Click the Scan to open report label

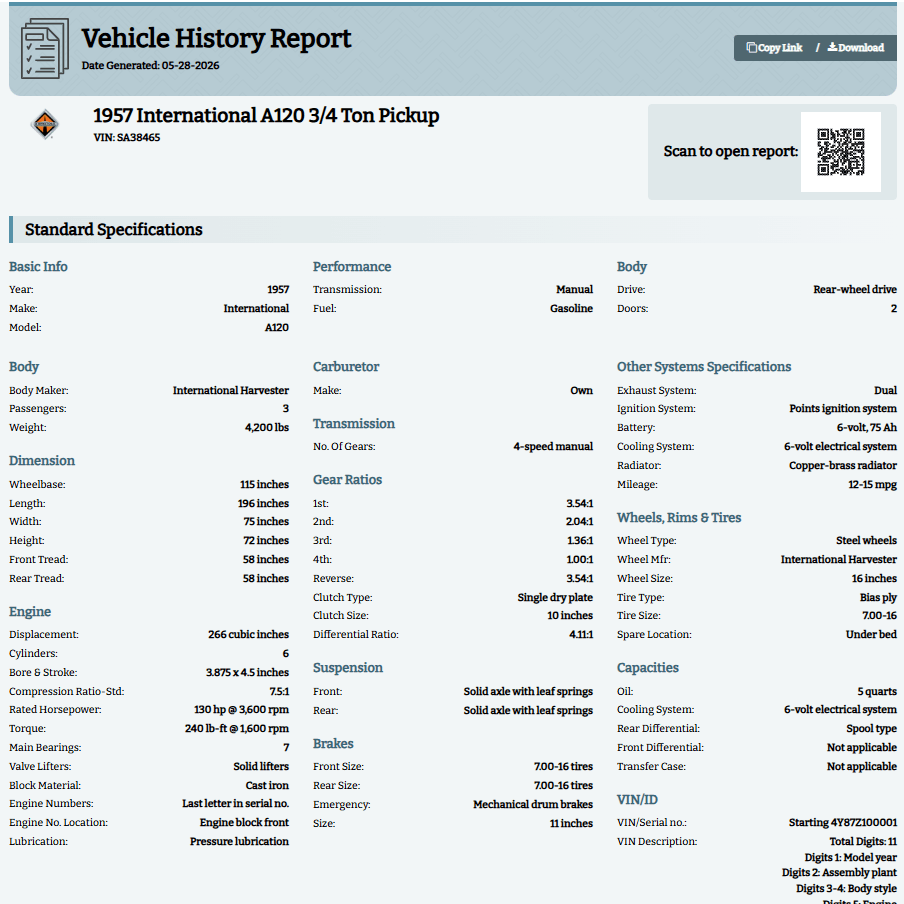[730, 151]
